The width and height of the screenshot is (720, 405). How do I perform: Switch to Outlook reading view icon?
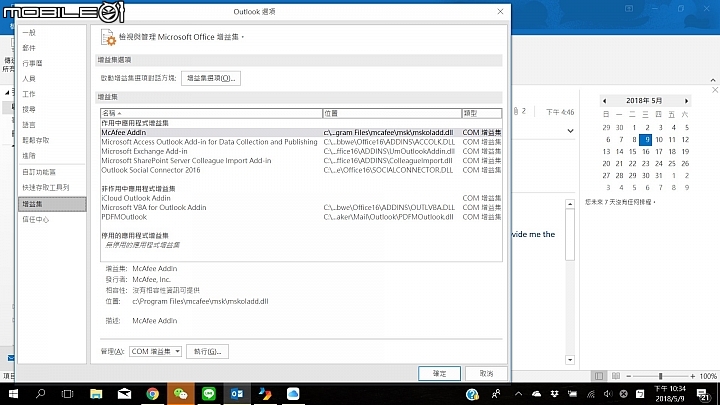[x=616, y=376]
